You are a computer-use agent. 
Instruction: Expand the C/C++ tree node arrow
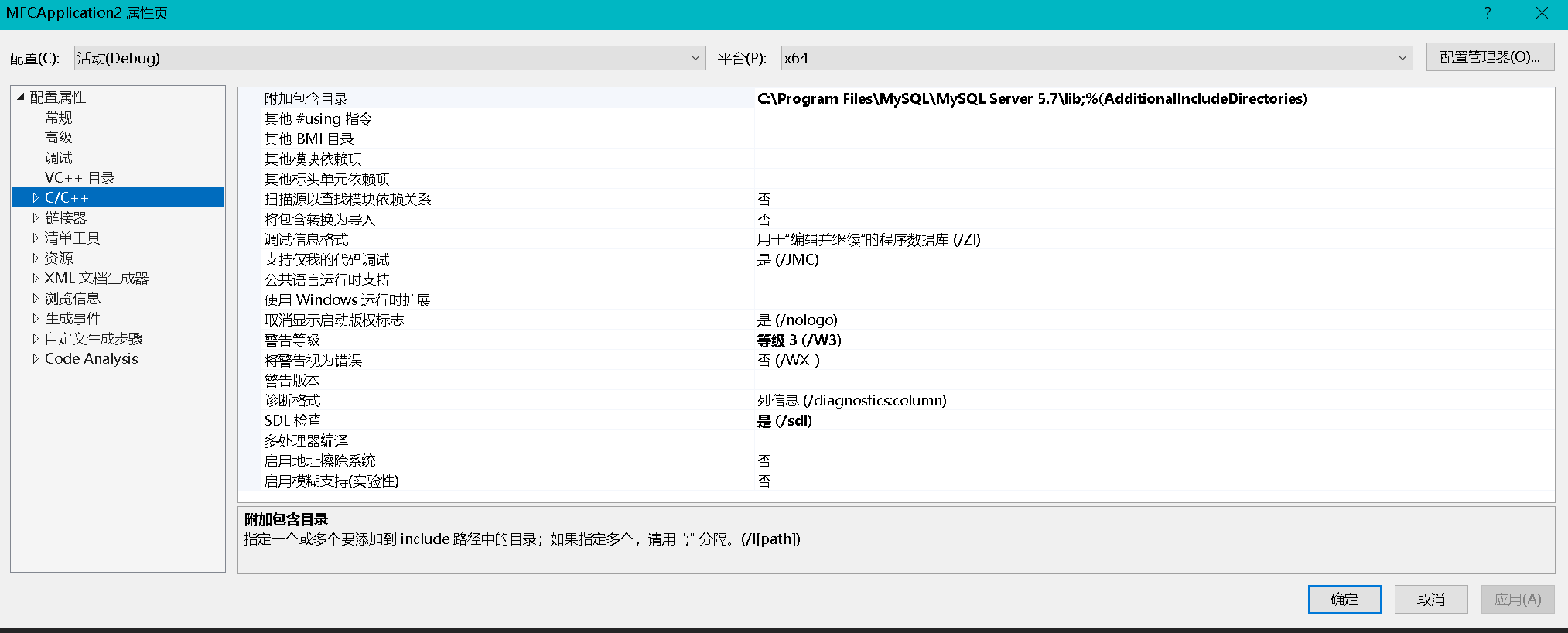(36, 198)
